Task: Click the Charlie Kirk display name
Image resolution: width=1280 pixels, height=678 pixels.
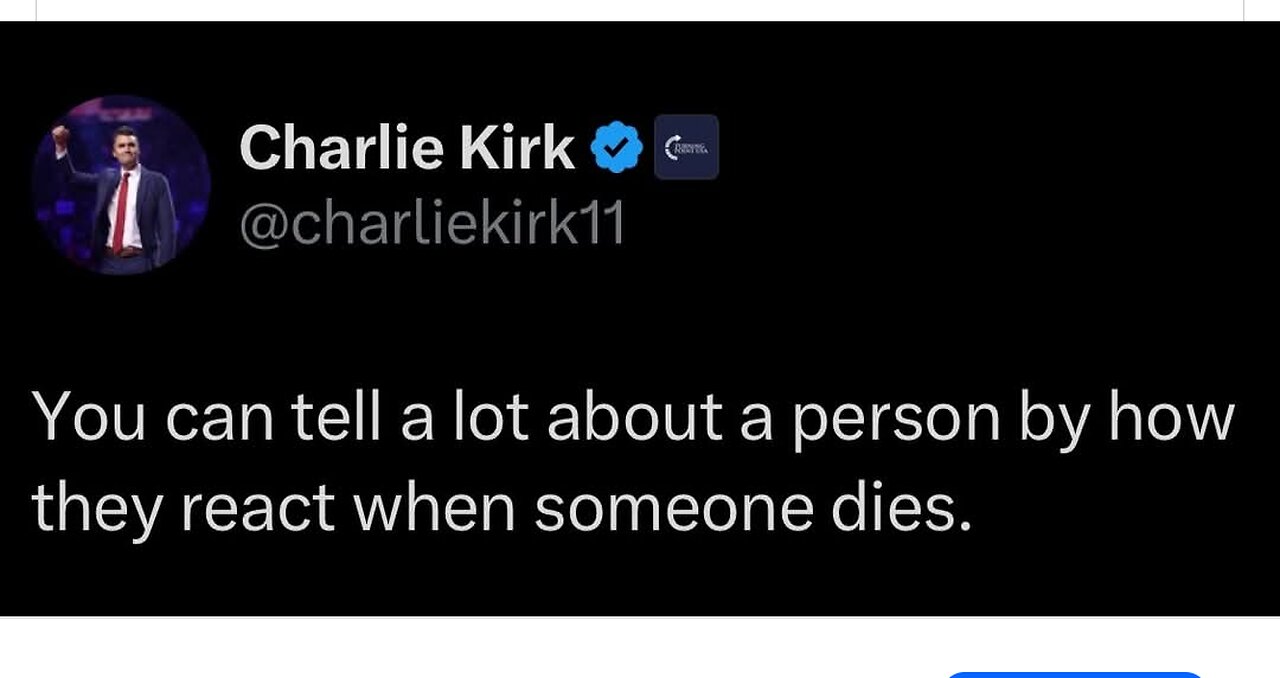Action: (407, 148)
